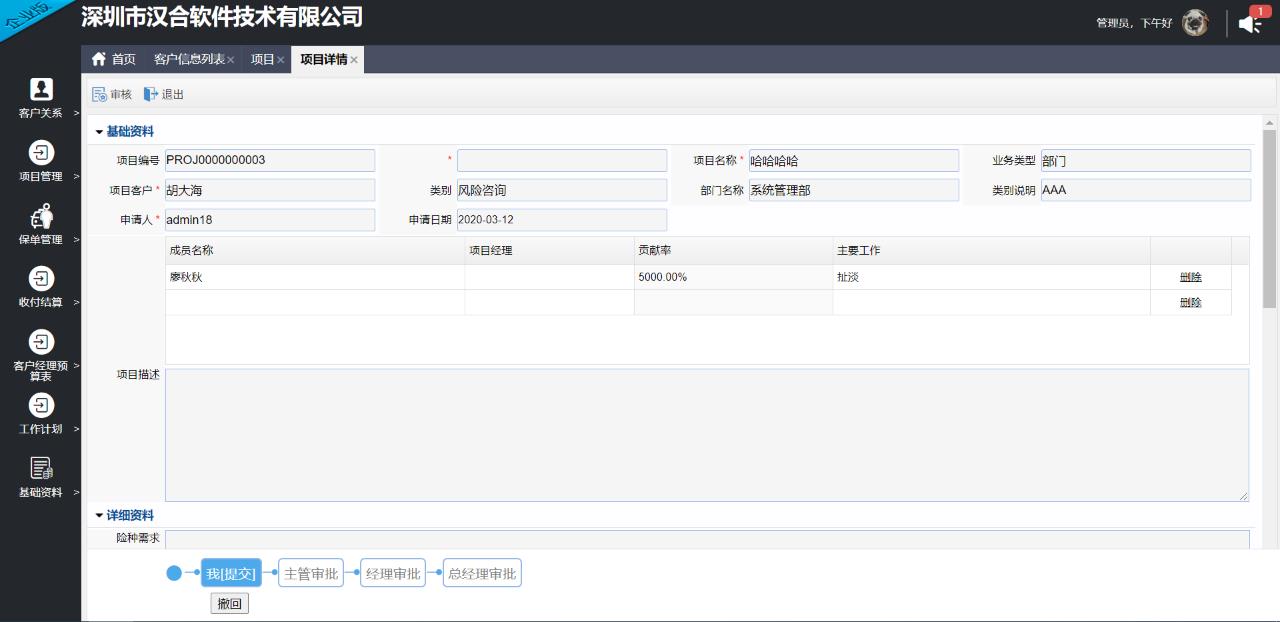Switch to the 客户信息列表 tab
This screenshot has height=622, width=1280.
pos(189,60)
